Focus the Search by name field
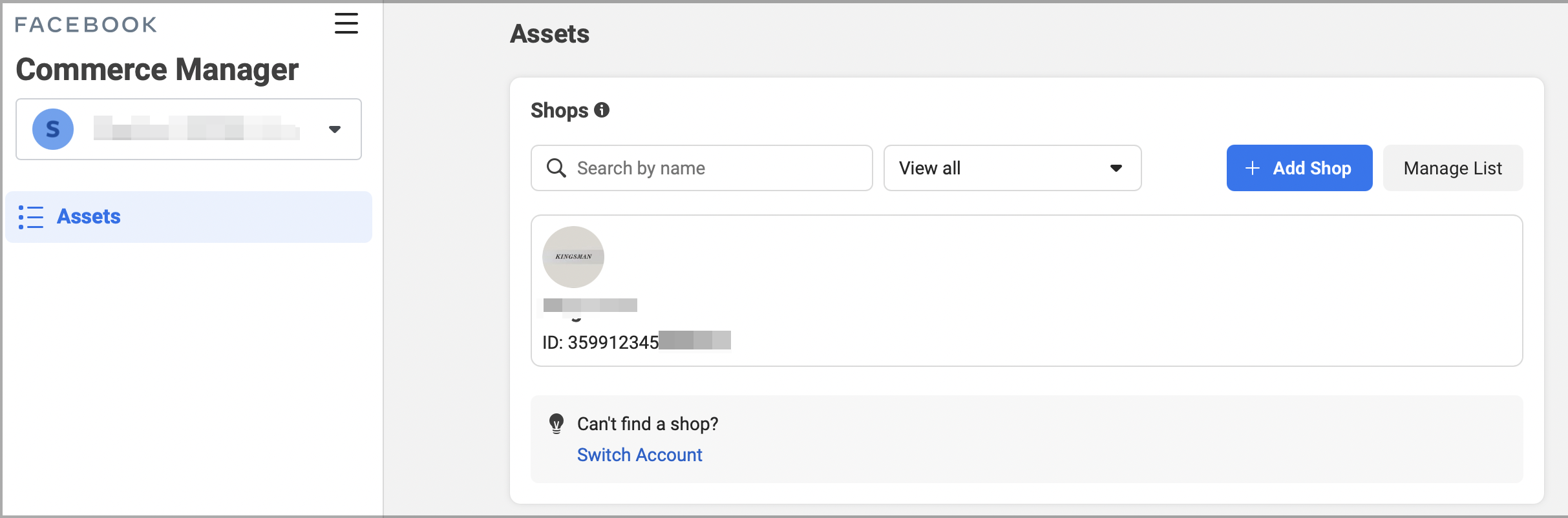This screenshot has width=1568, height=518. point(701,168)
